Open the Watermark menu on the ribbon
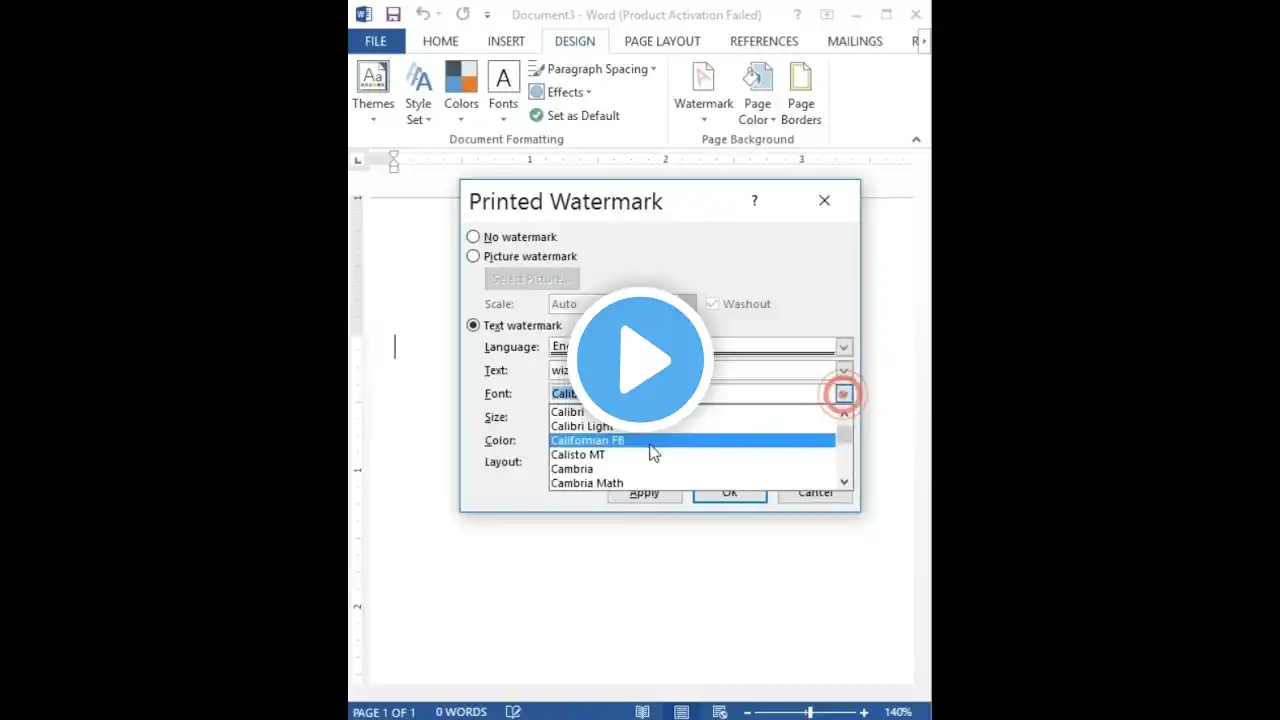 point(704,93)
